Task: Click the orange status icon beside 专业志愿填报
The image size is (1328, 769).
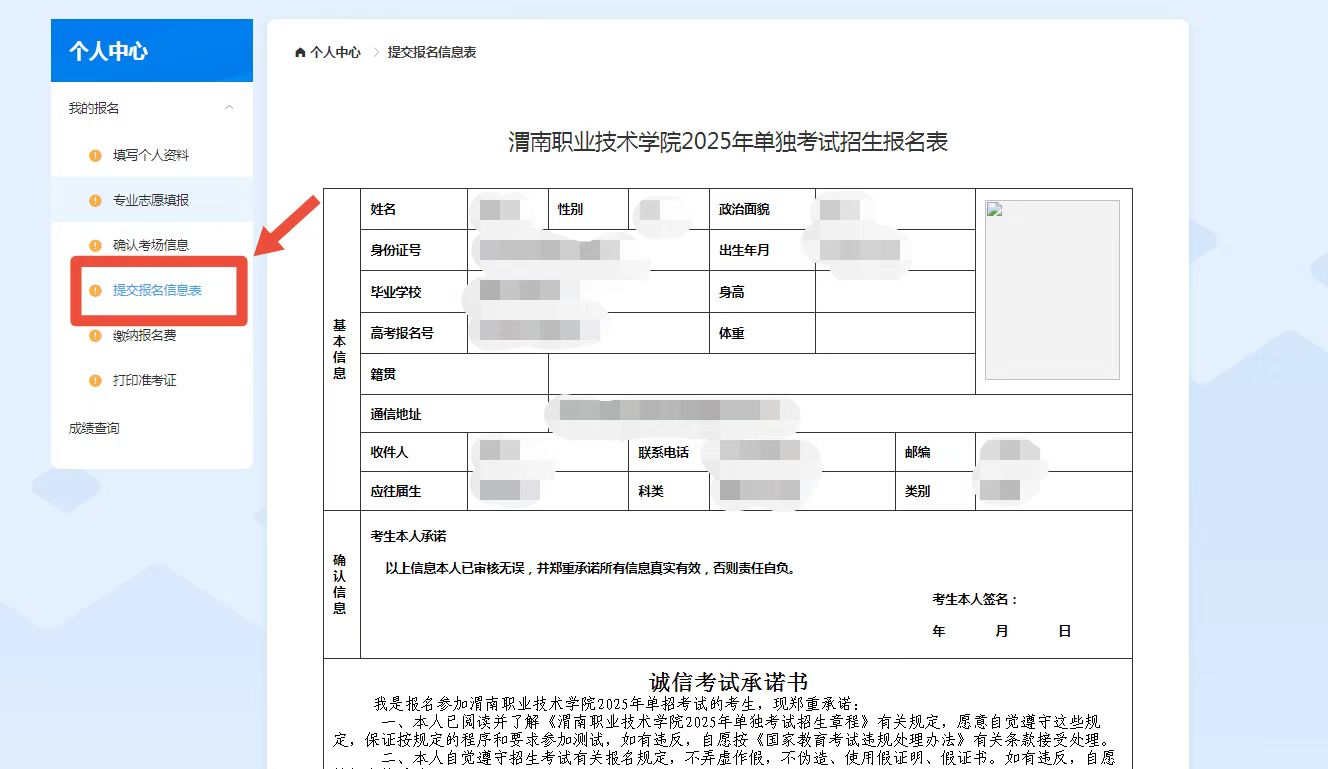Action: pos(96,200)
